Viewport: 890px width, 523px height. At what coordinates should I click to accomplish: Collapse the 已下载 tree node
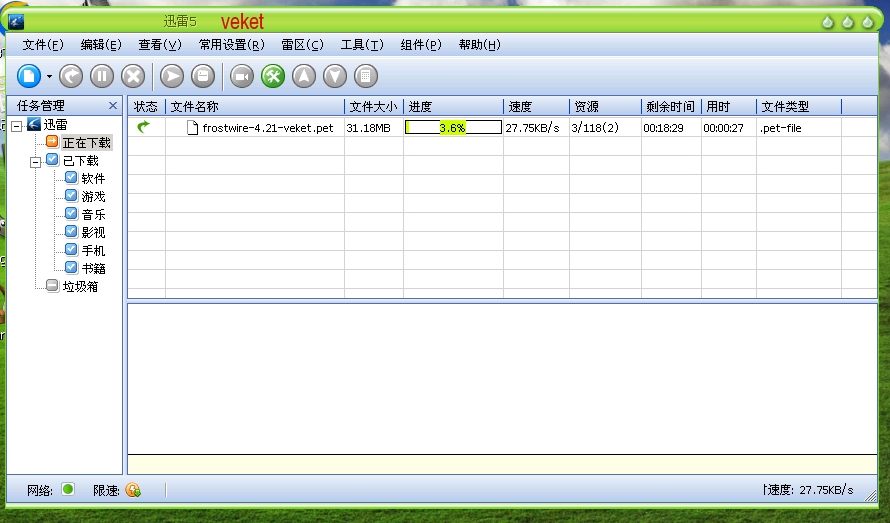tap(35, 162)
